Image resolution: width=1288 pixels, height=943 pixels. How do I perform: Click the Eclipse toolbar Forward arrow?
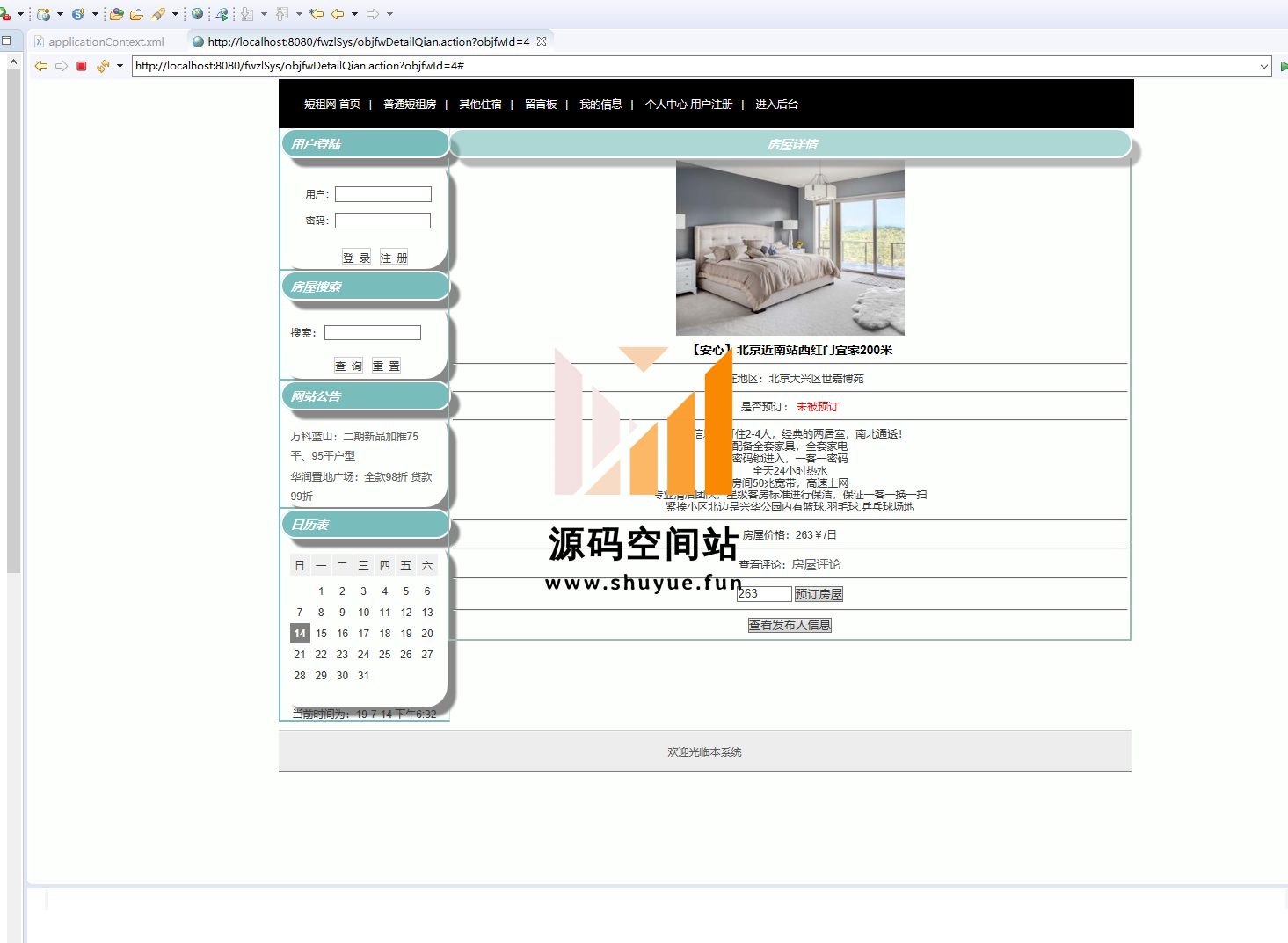pos(373,14)
